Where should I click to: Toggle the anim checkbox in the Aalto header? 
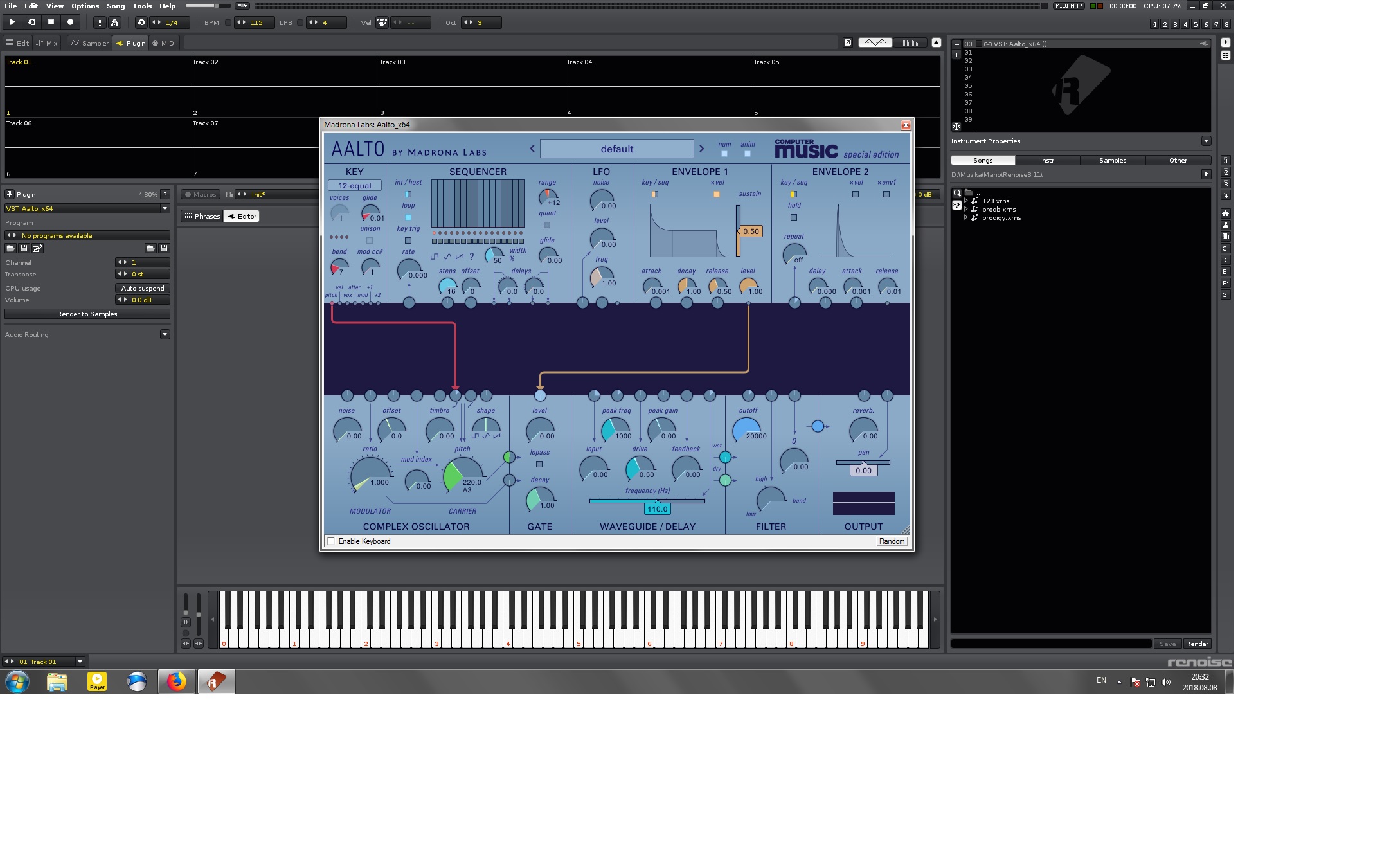tap(748, 154)
